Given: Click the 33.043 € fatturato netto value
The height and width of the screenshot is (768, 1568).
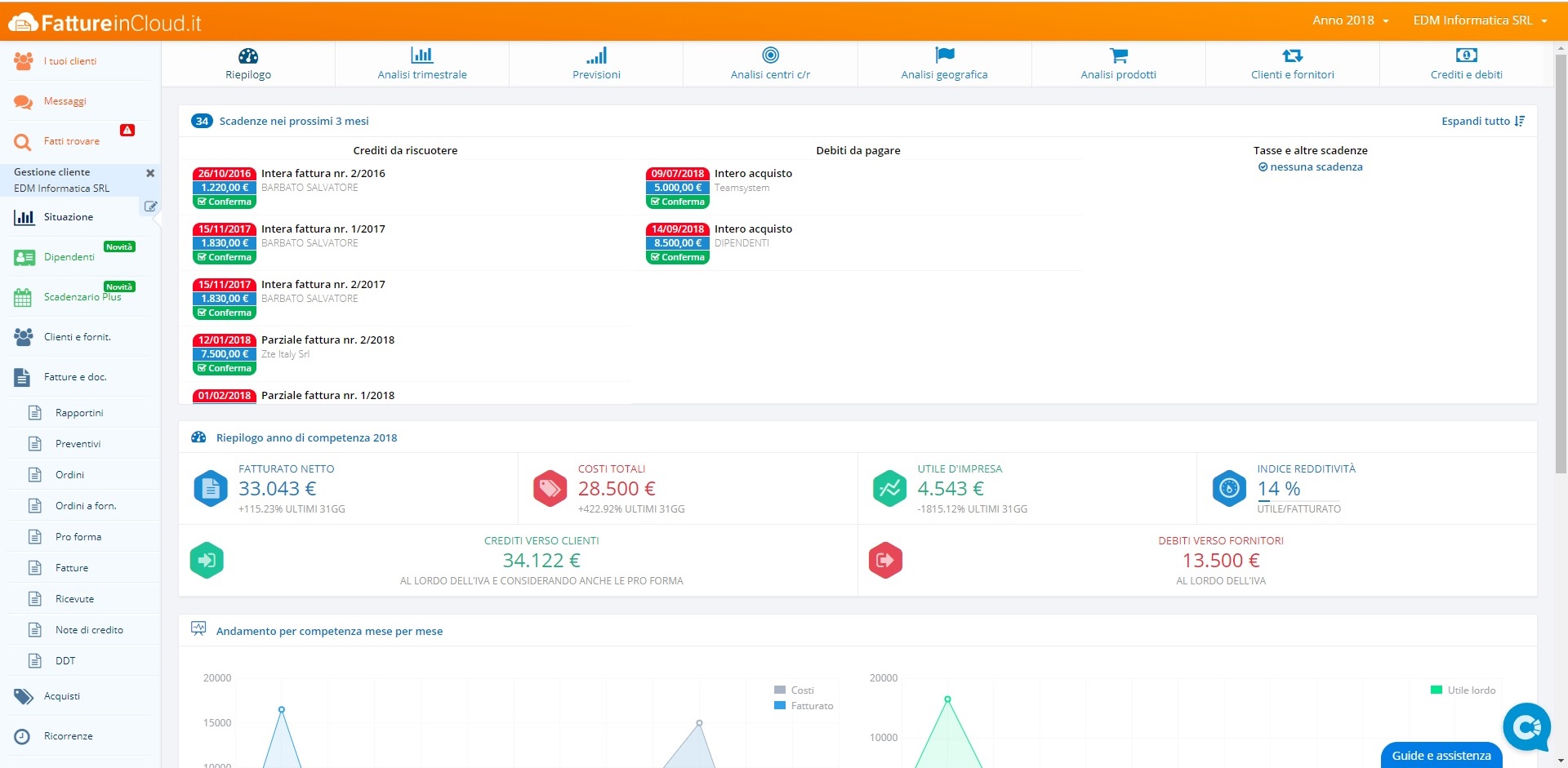Looking at the screenshot, I should [278, 489].
